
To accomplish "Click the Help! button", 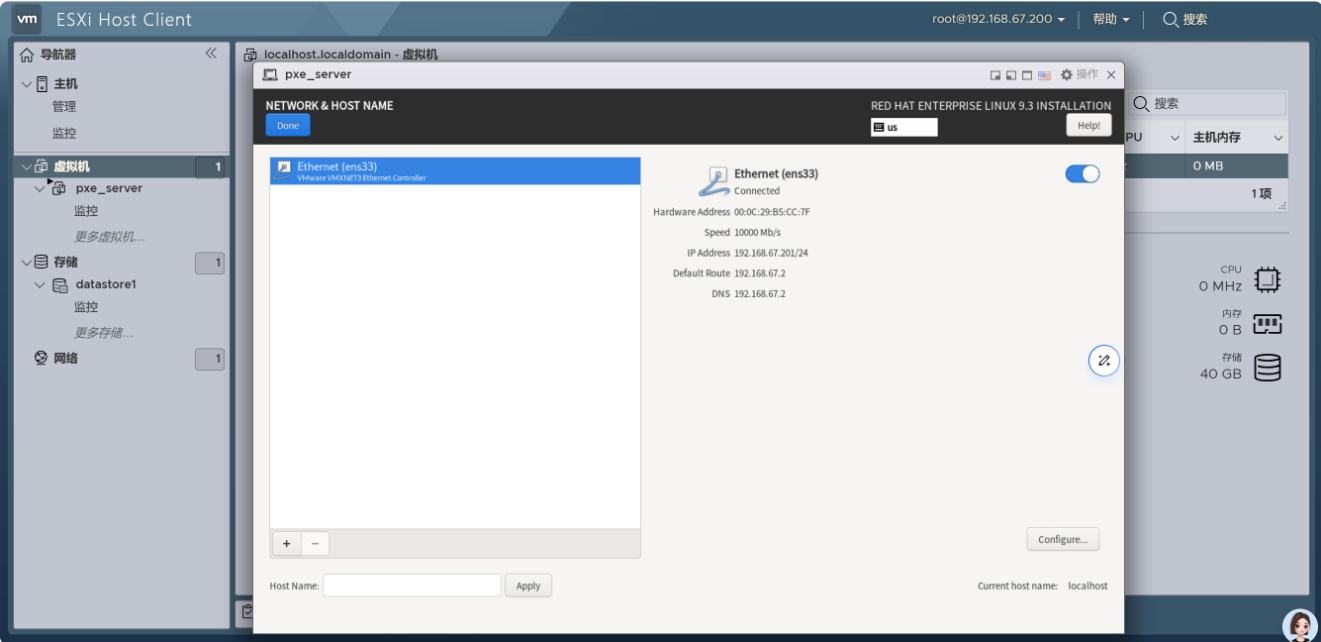I will 1089,125.
